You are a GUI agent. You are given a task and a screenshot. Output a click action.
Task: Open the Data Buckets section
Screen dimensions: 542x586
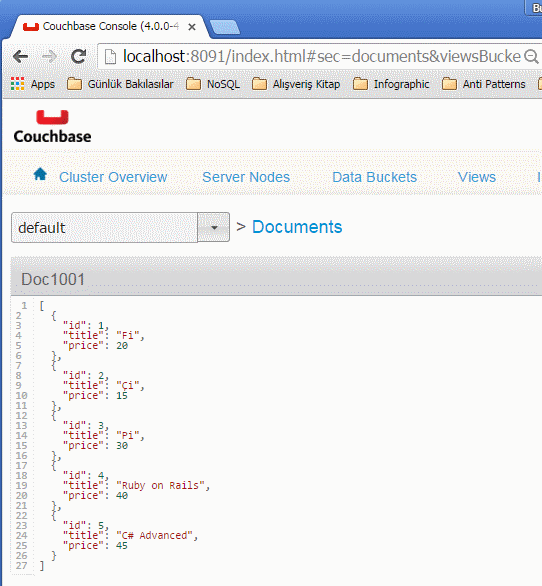pos(375,177)
